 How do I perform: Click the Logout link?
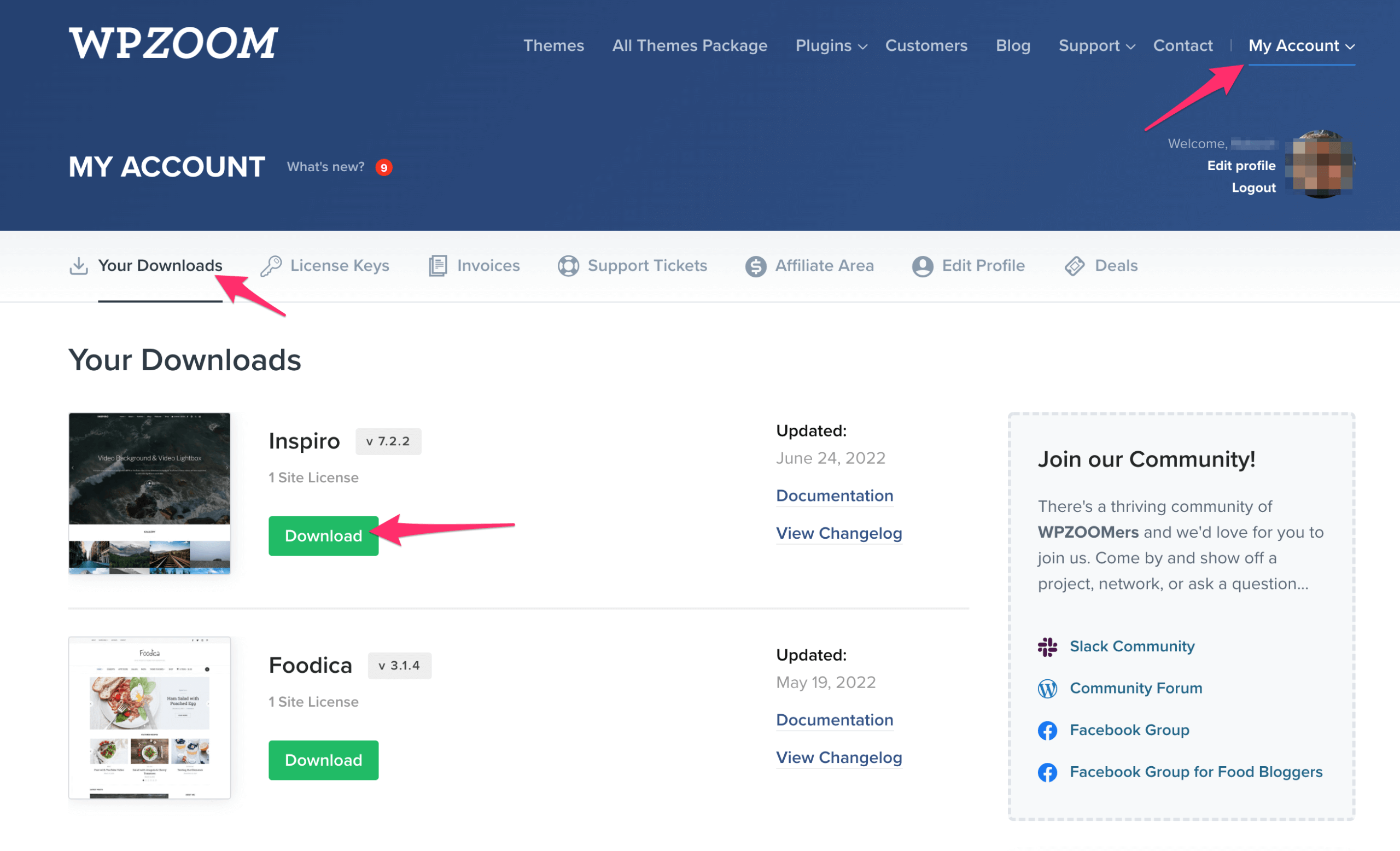[1253, 188]
